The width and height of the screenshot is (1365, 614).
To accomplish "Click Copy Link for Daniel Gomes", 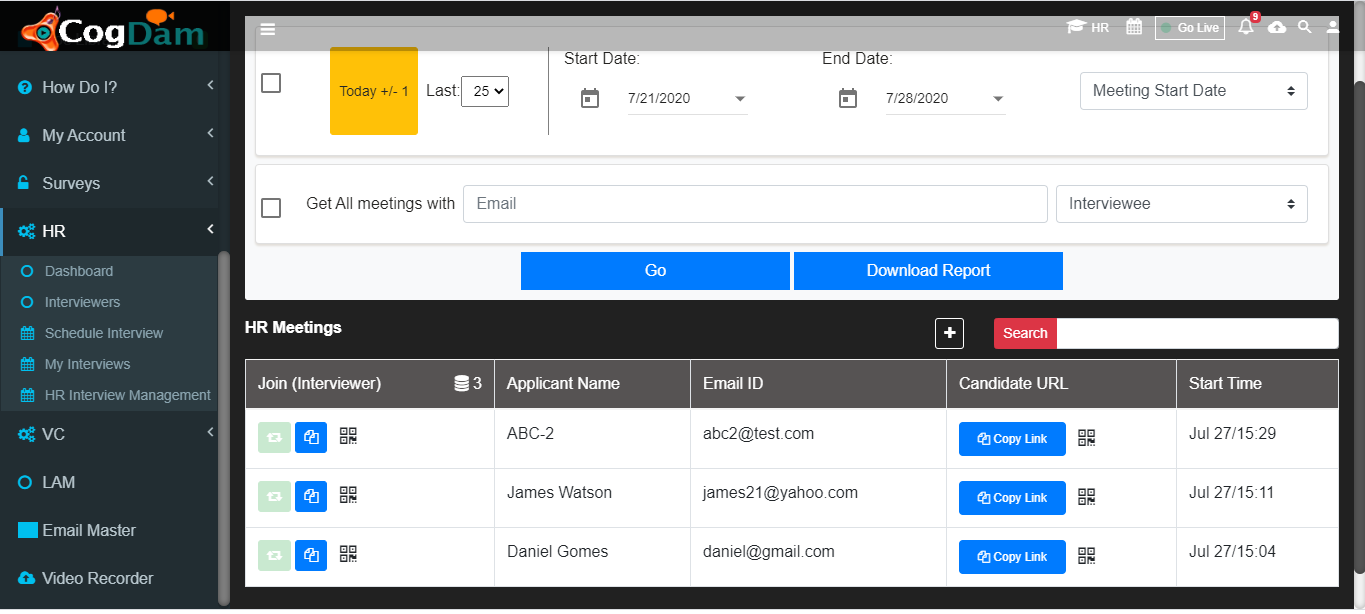I will [x=1012, y=557].
